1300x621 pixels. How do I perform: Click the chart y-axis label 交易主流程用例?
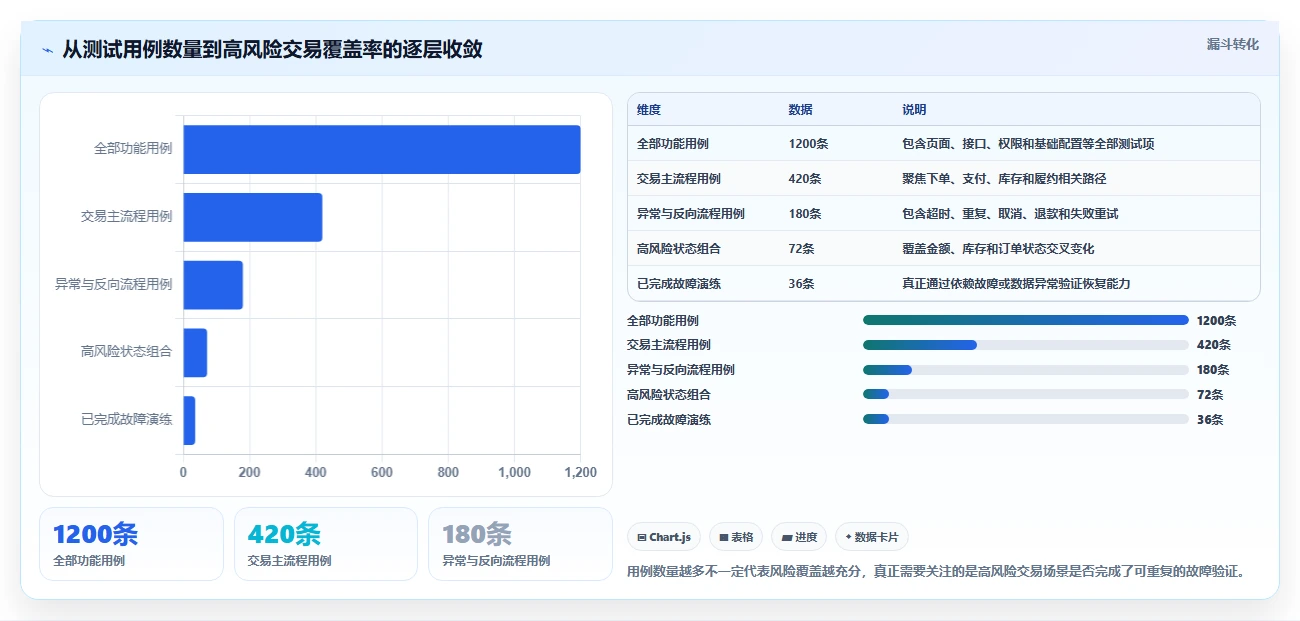pyautogui.click(x=126, y=216)
